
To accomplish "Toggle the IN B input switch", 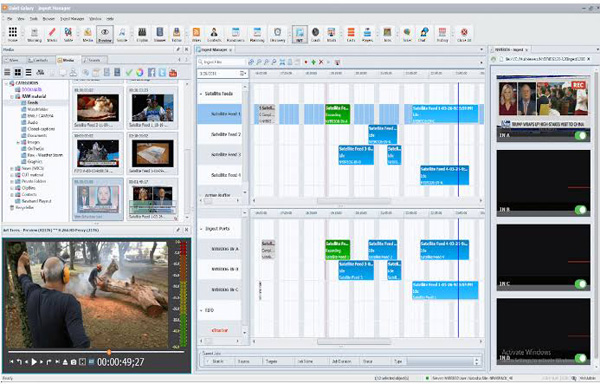I will coord(580,210).
